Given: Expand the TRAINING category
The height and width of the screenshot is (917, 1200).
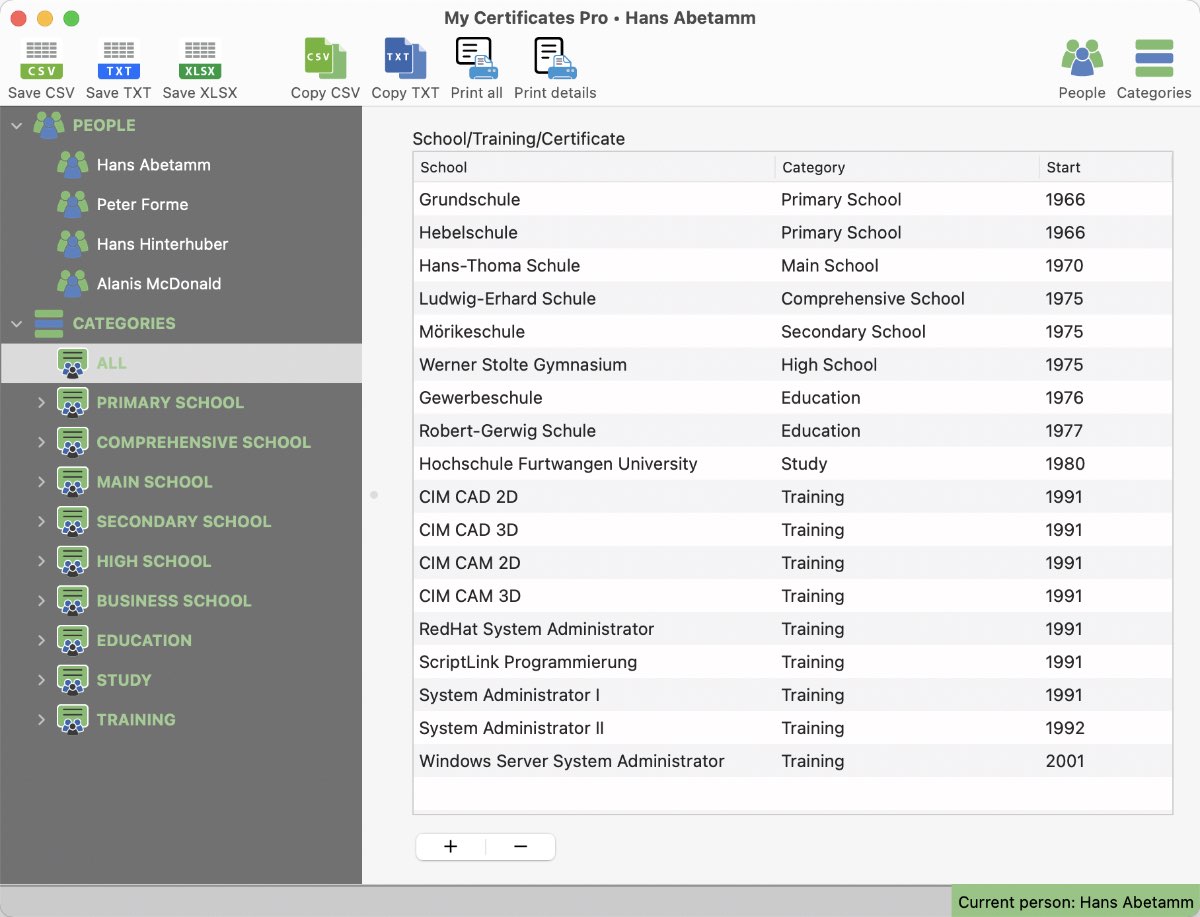Looking at the screenshot, I should [41, 719].
